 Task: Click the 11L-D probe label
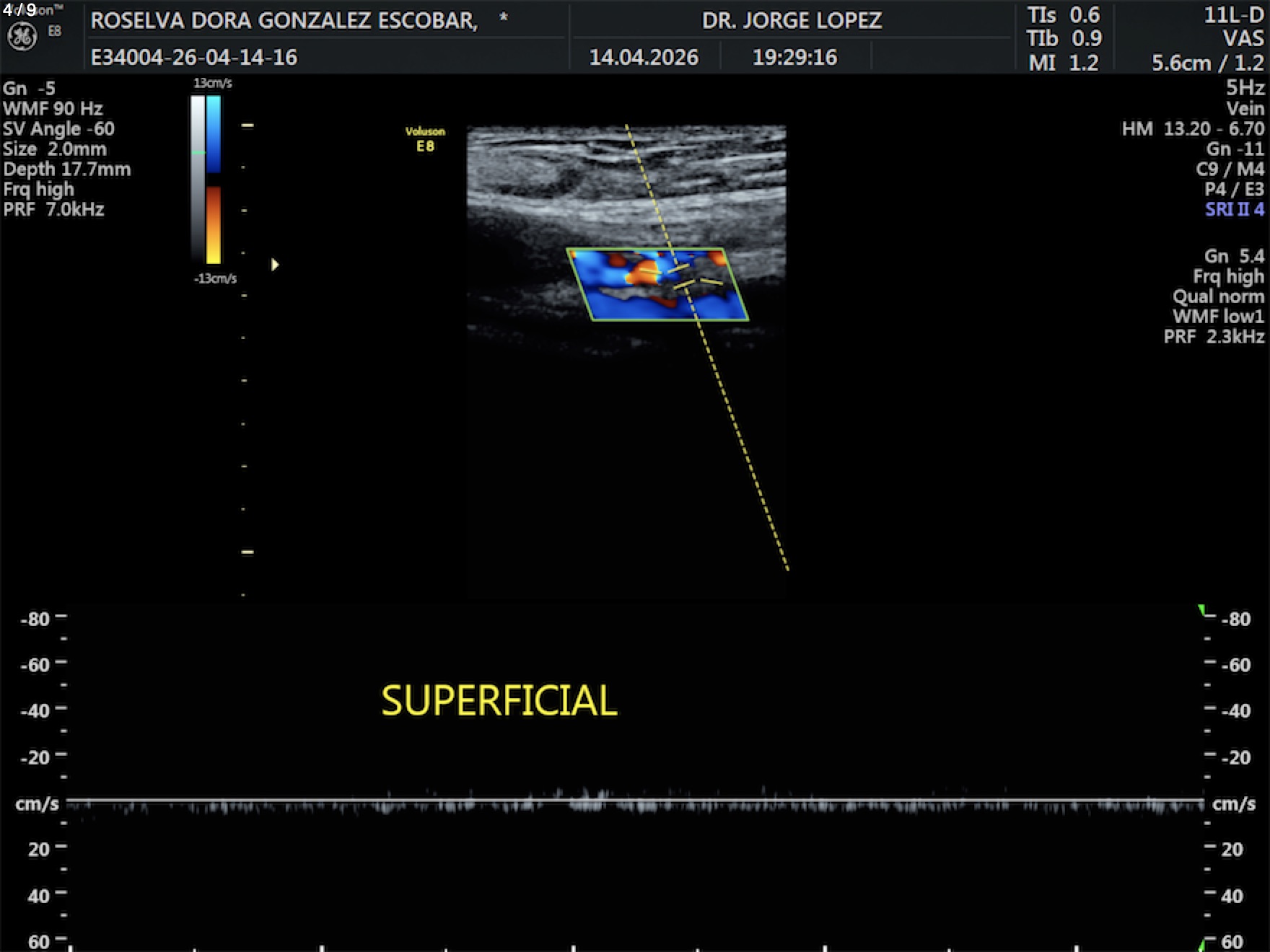(x=1233, y=15)
